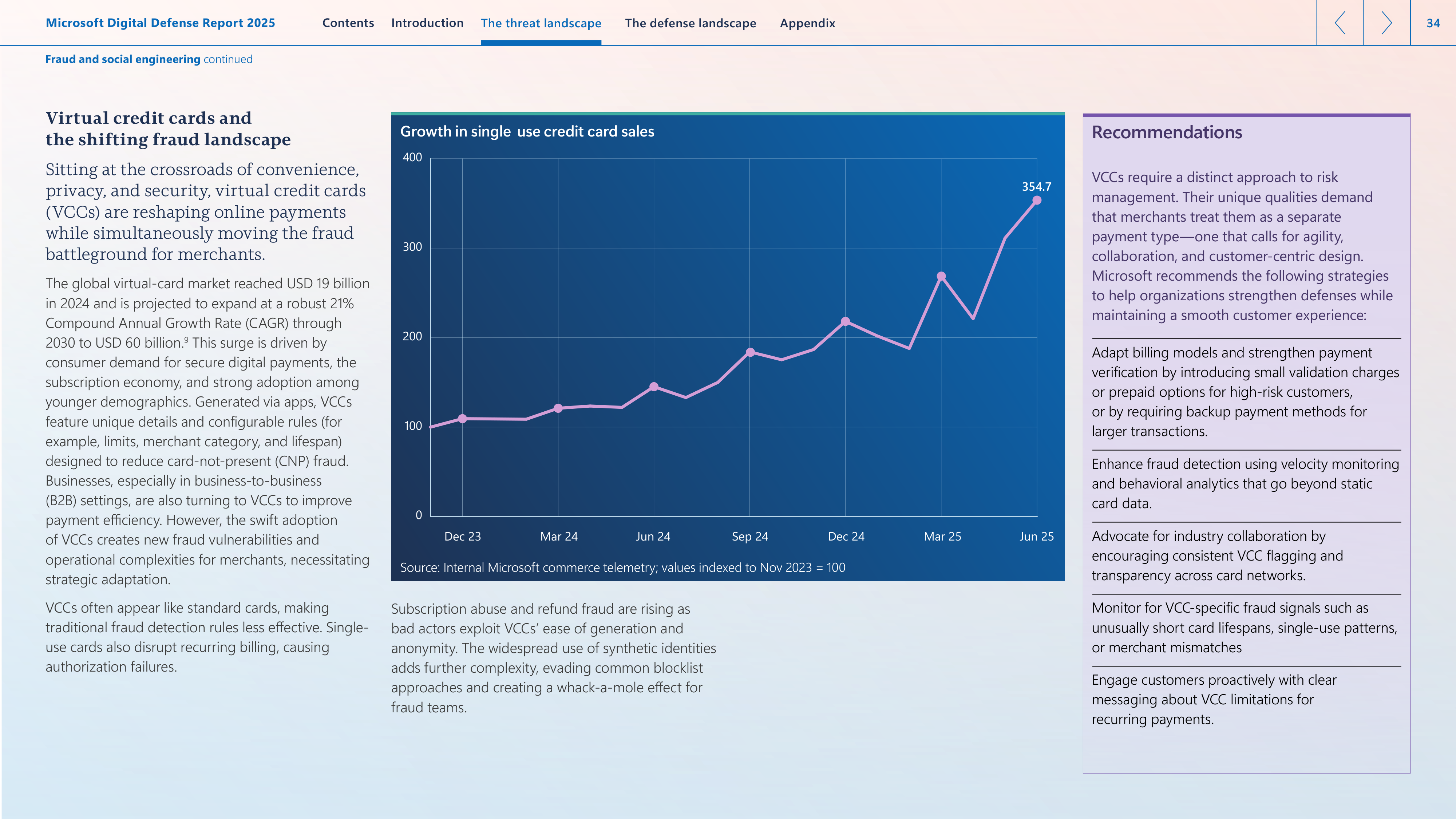The image size is (1456, 819).
Task: Click the Jun 25 endpoint marker on chart
Action: (x=1037, y=201)
